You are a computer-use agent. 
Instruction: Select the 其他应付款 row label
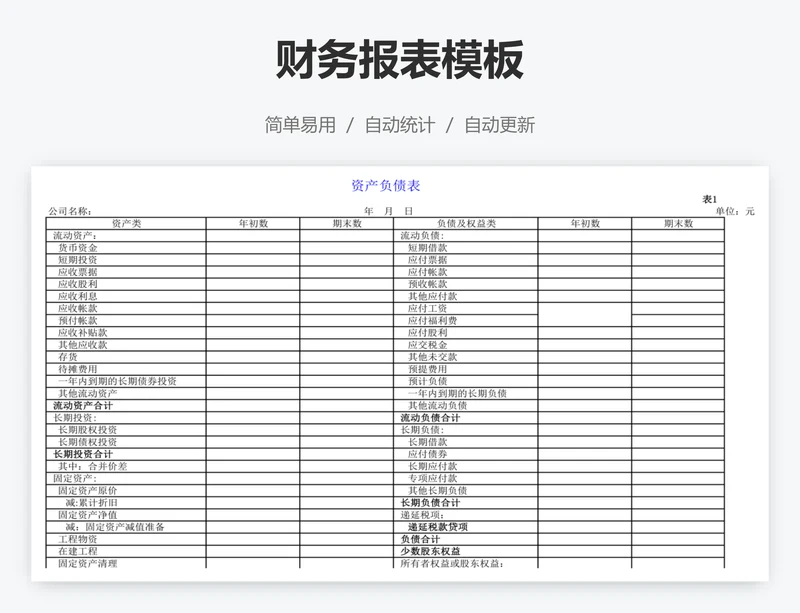coord(433,296)
